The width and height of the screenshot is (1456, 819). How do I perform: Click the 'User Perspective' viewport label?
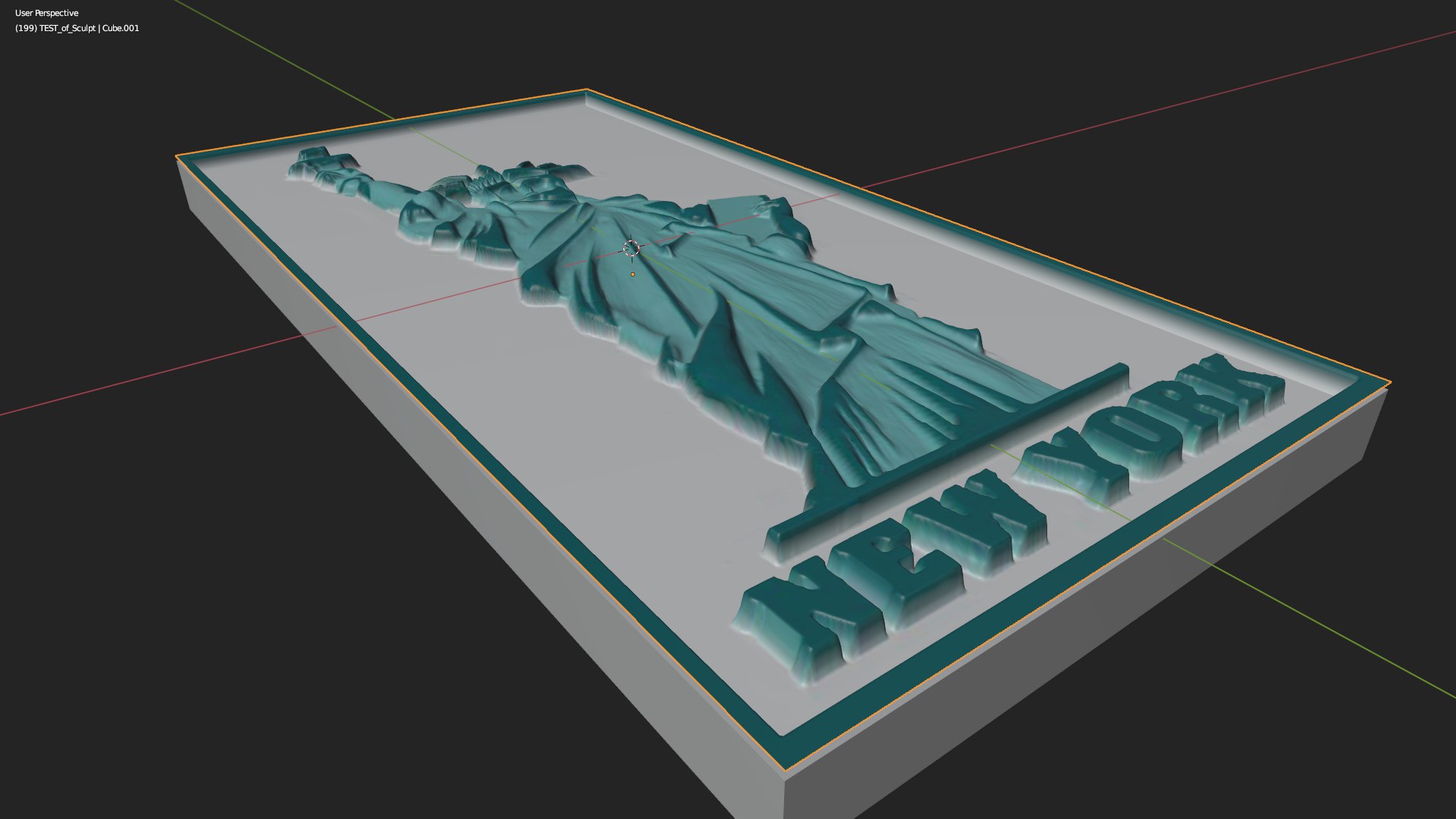46,13
